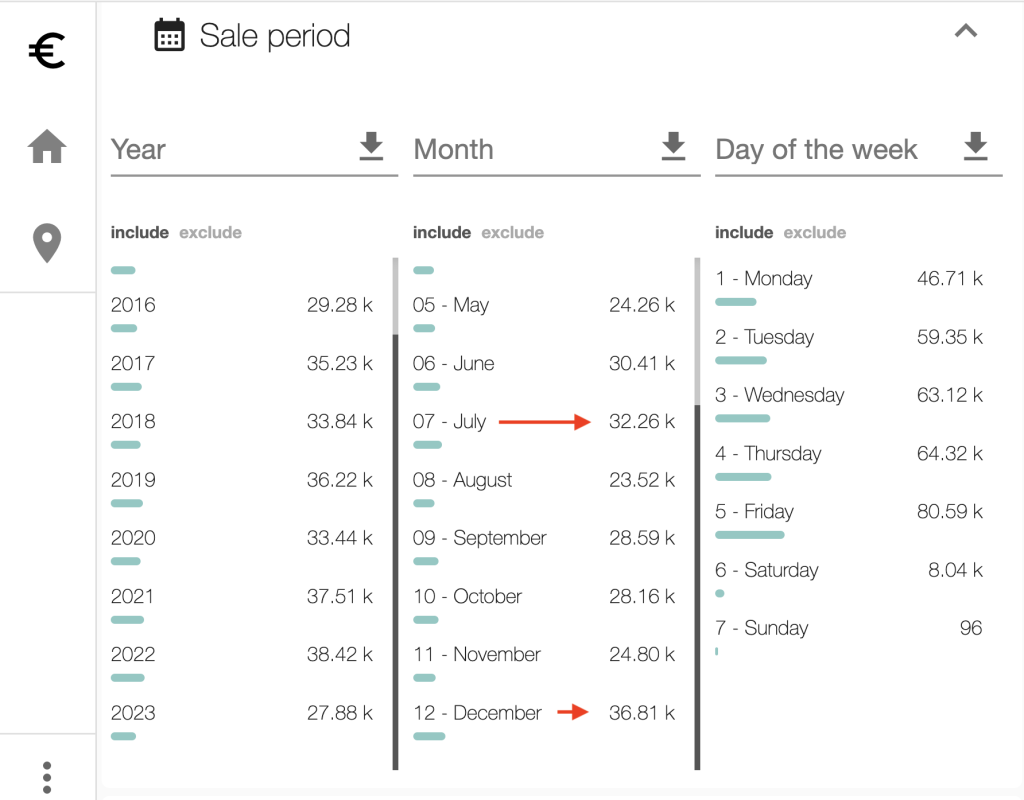
Task: Open the home sidebar icon
Action: 47,147
